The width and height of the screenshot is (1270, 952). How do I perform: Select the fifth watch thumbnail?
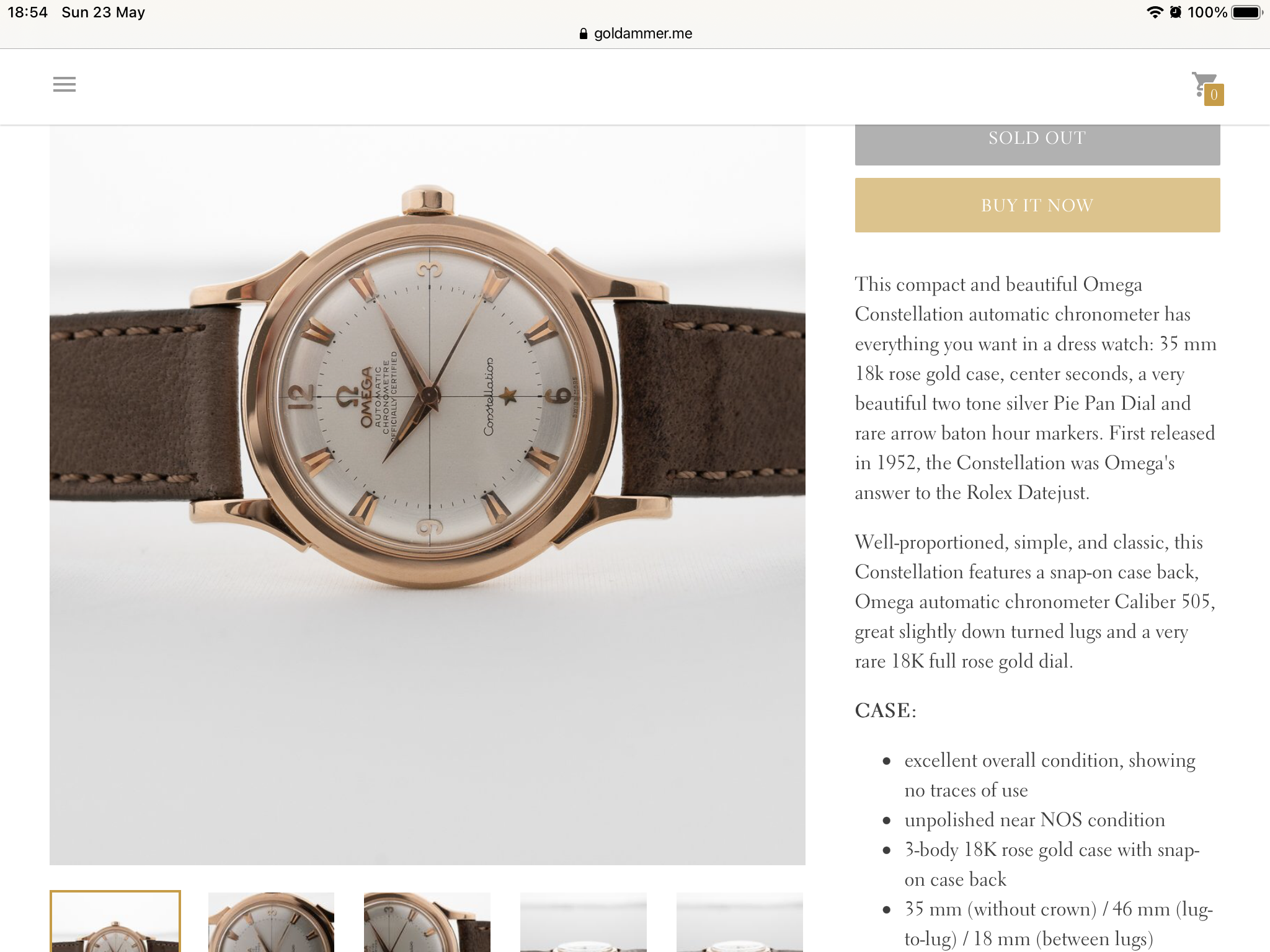tap(740, 922)
